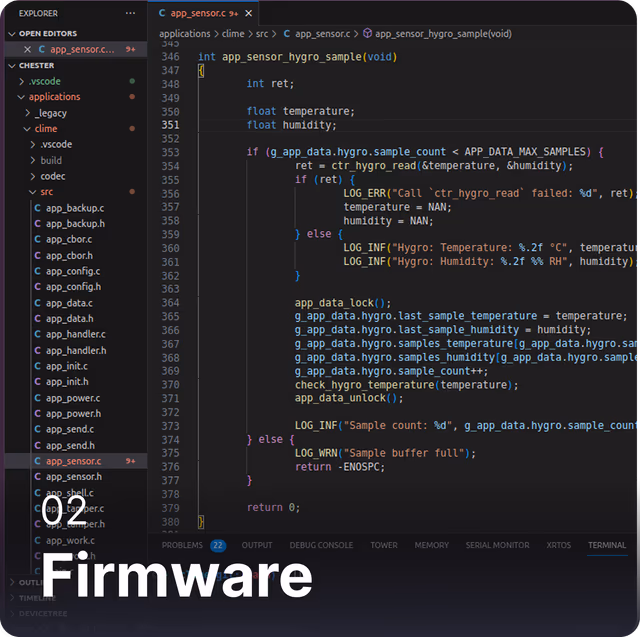Open app_backup.c file
The height and width of the screenshot is (637, 640).
75,208
